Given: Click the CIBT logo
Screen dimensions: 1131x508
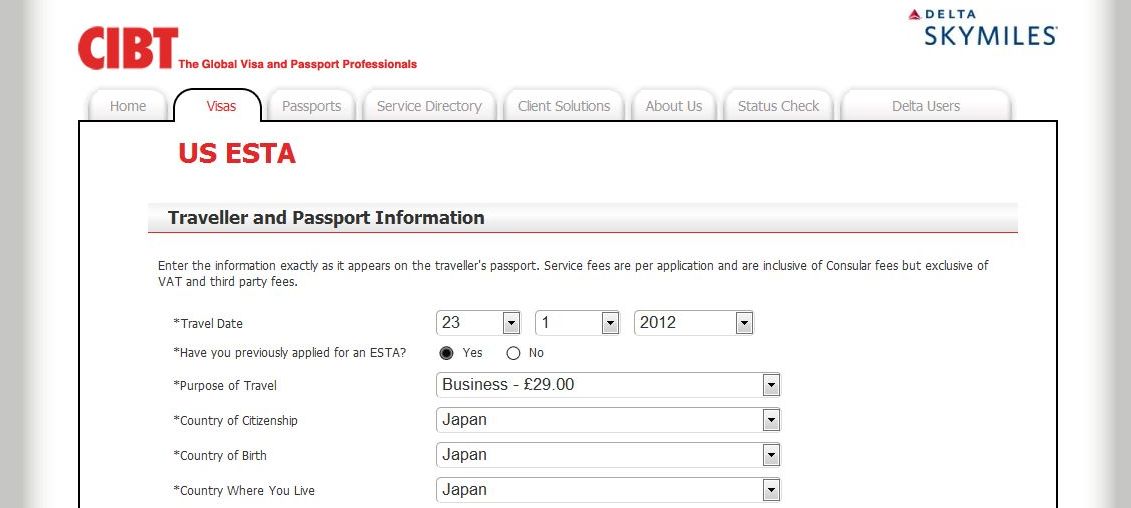Looking at the screenshot, I should tap(128, 49).
